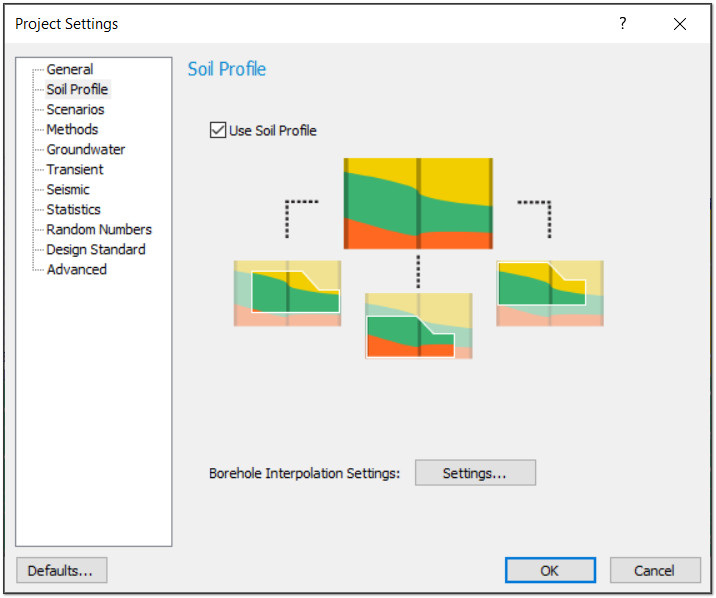This screenshot has height=598, width=716.
Task: Click the left cropped soil profile image
Action: (x=287, y=293)
